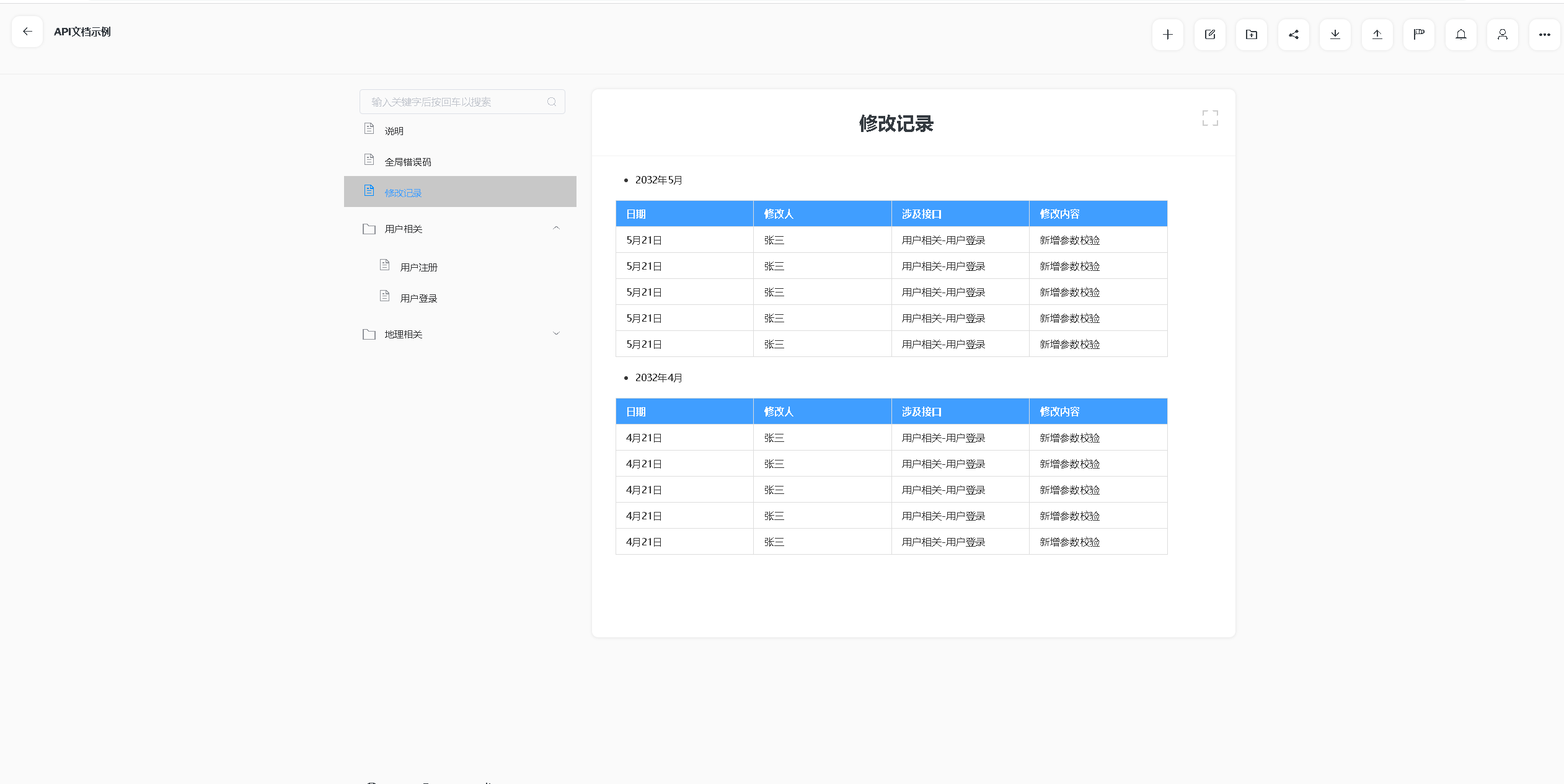Viewport: 1564px width, 784px height.
Task: Open the 说明 document
Action: coord(394,131)
